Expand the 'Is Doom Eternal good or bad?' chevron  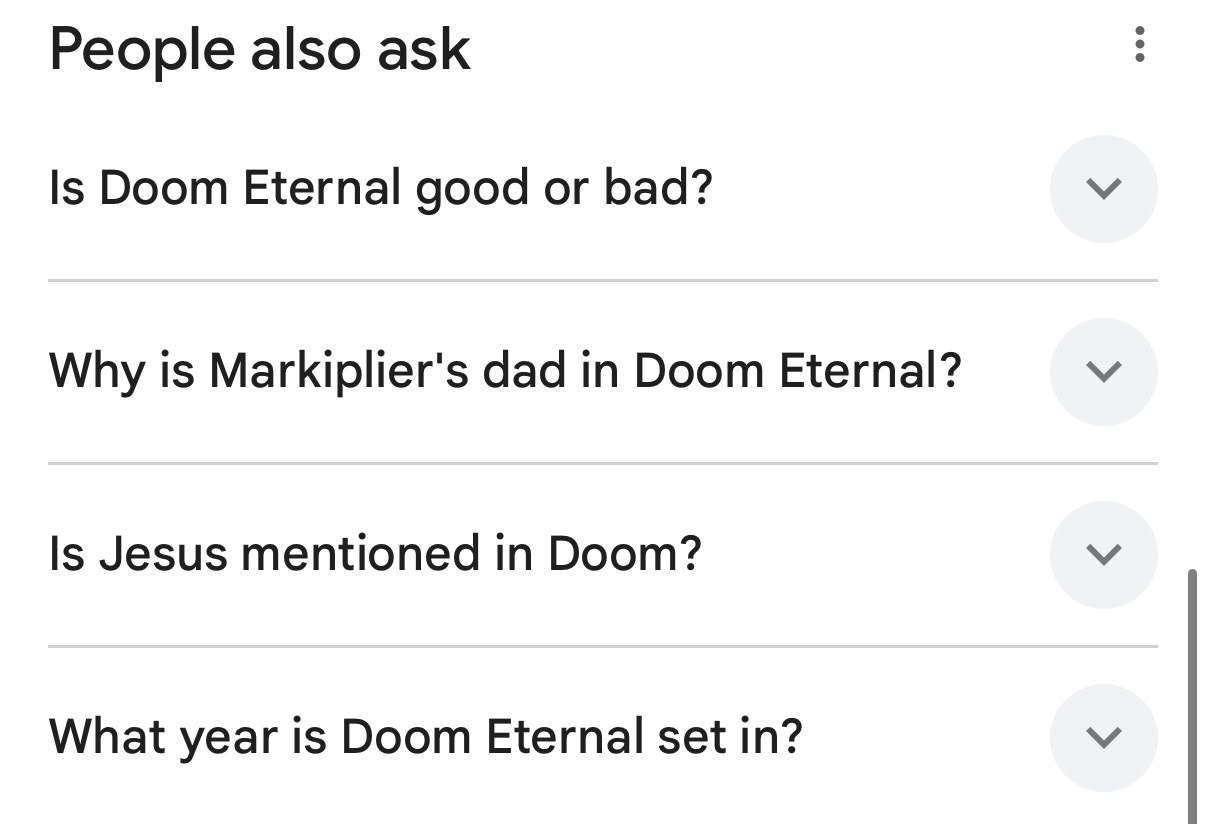click(x=1103, y=188)
